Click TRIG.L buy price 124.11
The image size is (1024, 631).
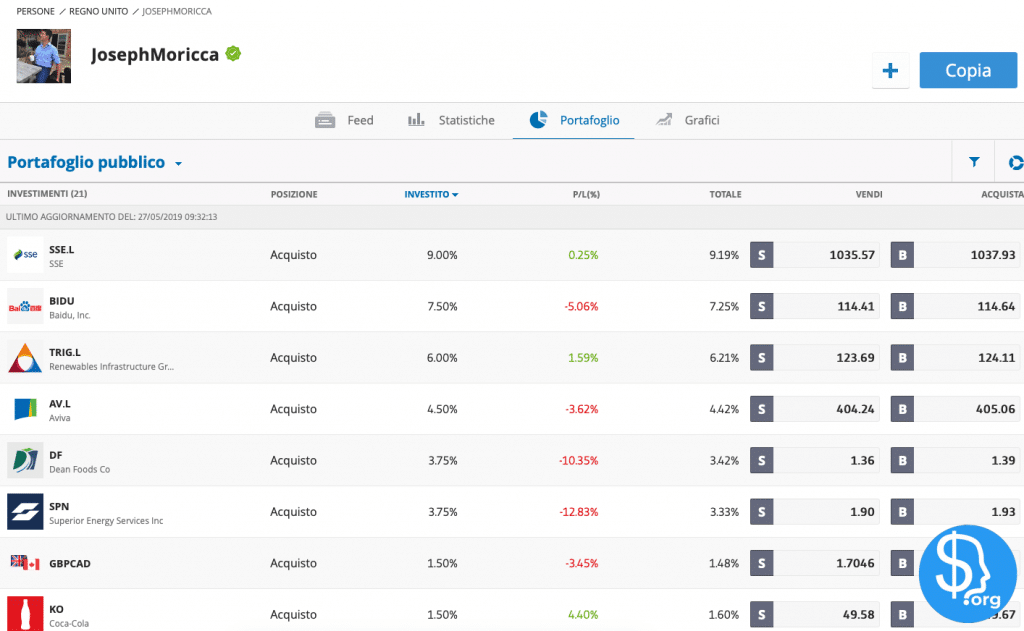tap(997, 358)
